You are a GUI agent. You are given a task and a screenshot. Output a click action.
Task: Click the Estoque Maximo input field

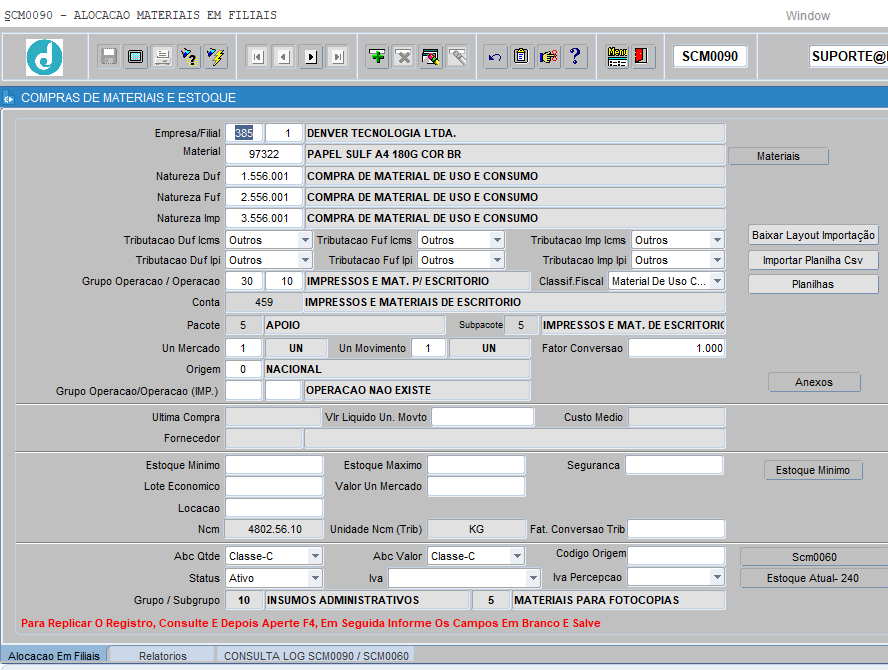(x=476, y=465)
